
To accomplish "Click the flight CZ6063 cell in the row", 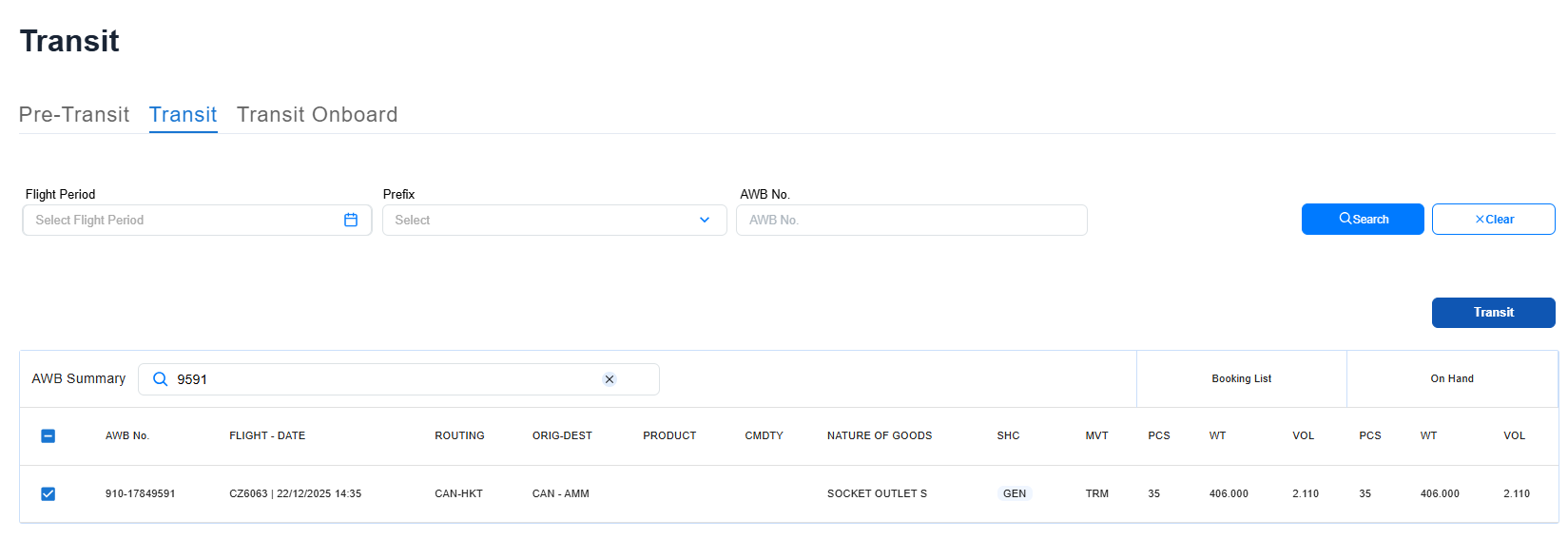I will click(x=295, y=493).
